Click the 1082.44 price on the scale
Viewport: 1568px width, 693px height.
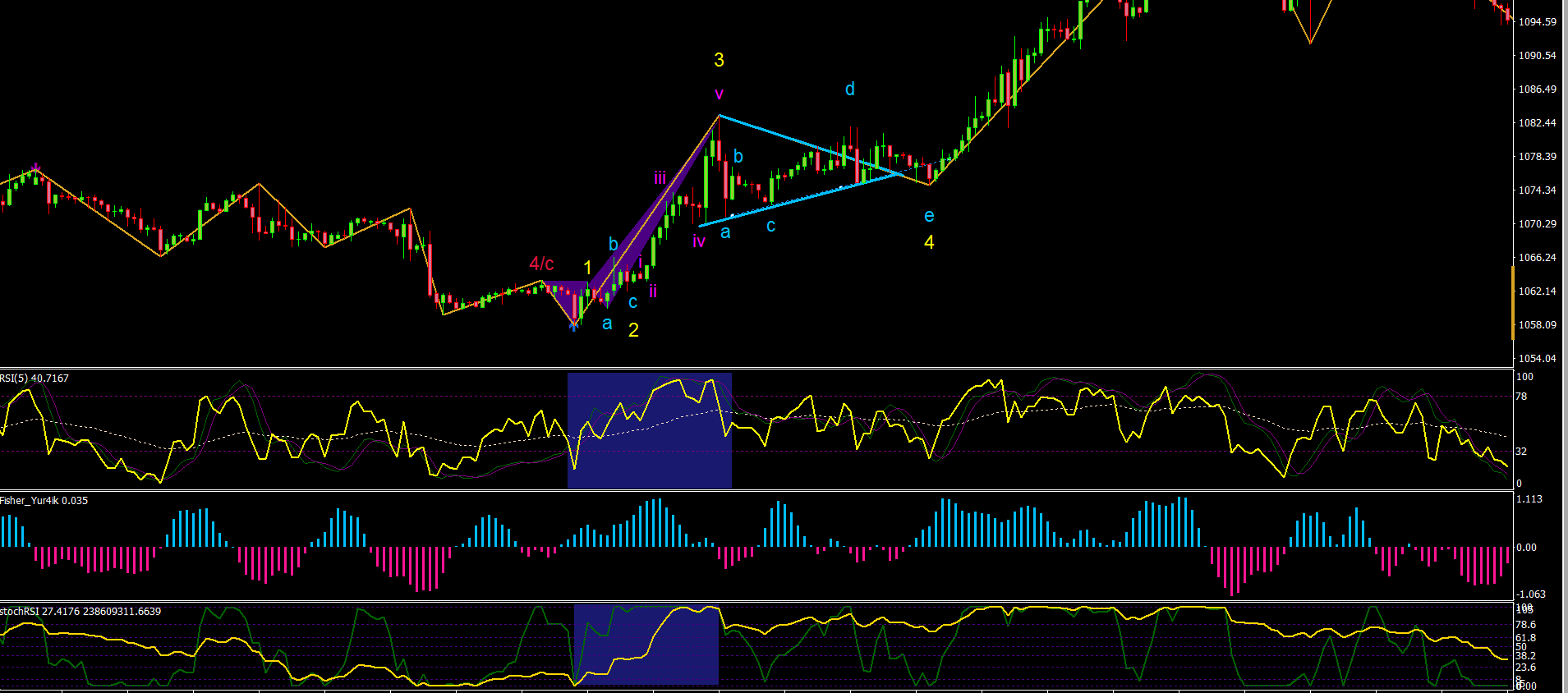click(1537, 123)
